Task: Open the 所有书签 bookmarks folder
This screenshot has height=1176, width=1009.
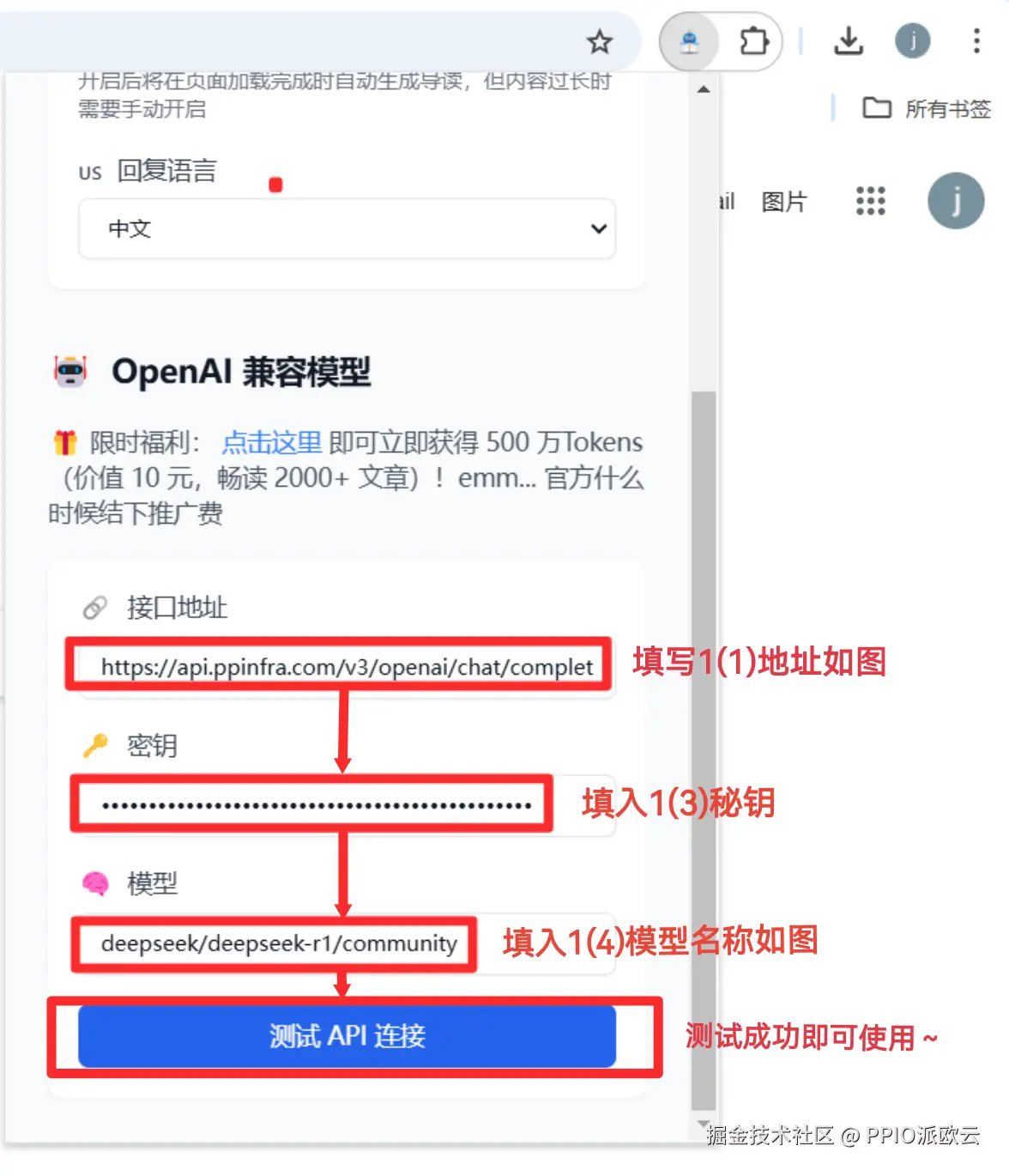Action: (x=927, y=109)
